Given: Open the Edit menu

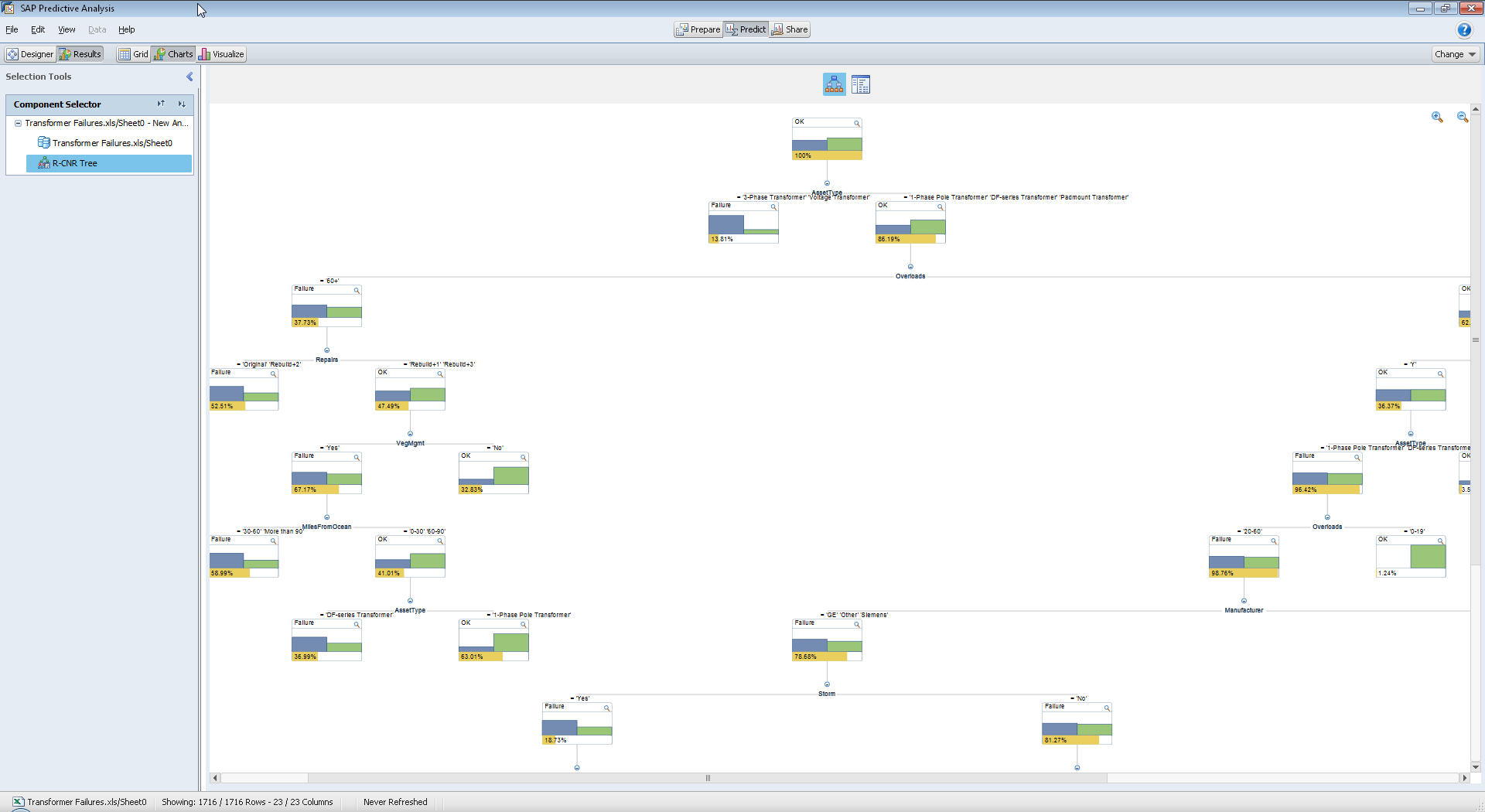Looking at the screenshot, I should pos(38,29).
